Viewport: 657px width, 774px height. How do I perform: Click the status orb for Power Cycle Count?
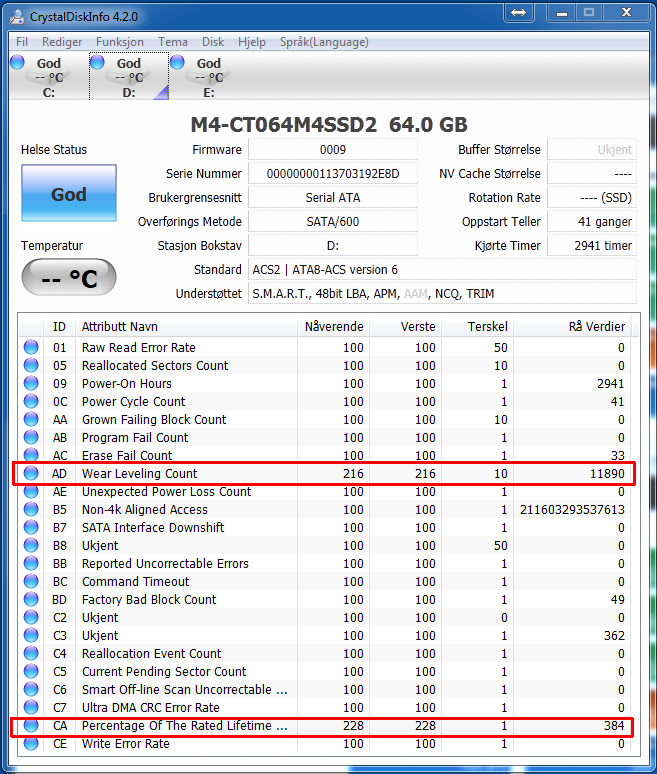(x=31, y=401)
